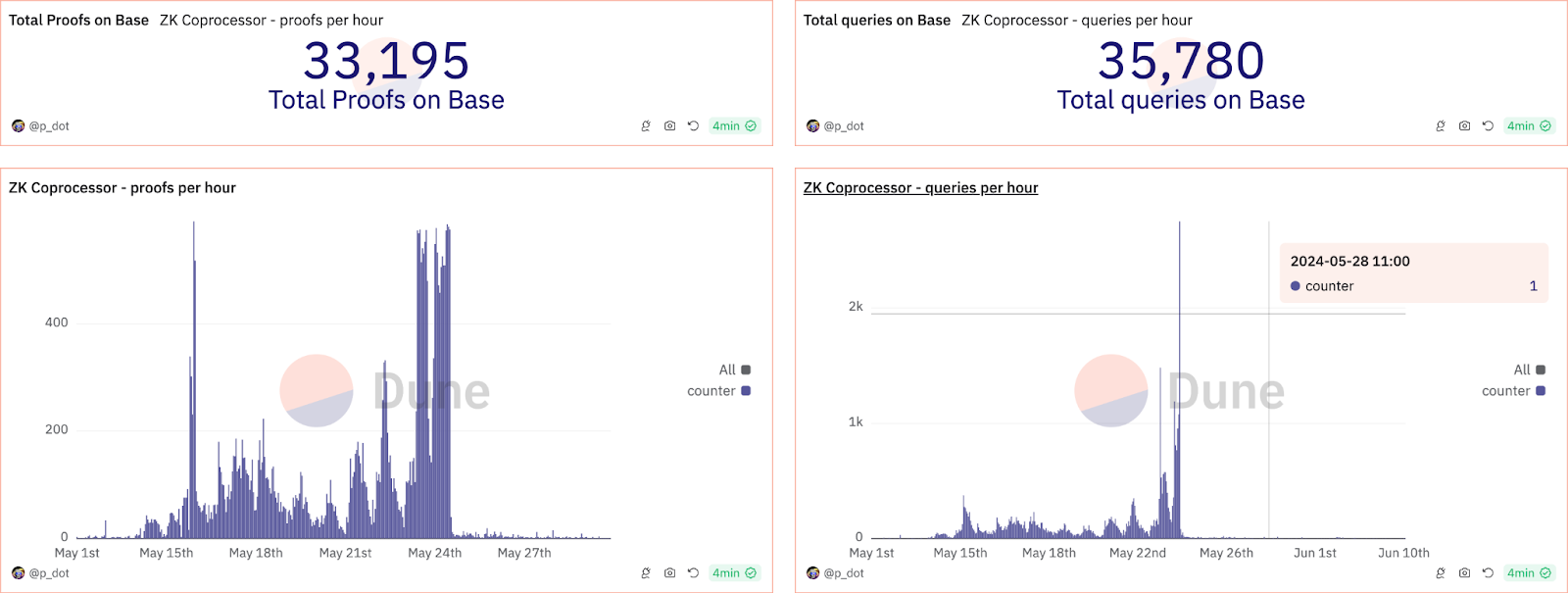Image resolution: width=1568 pixels, height=593 pixels.
Task: Toggle the All legend in proofs chart
Action: (734, 370)
